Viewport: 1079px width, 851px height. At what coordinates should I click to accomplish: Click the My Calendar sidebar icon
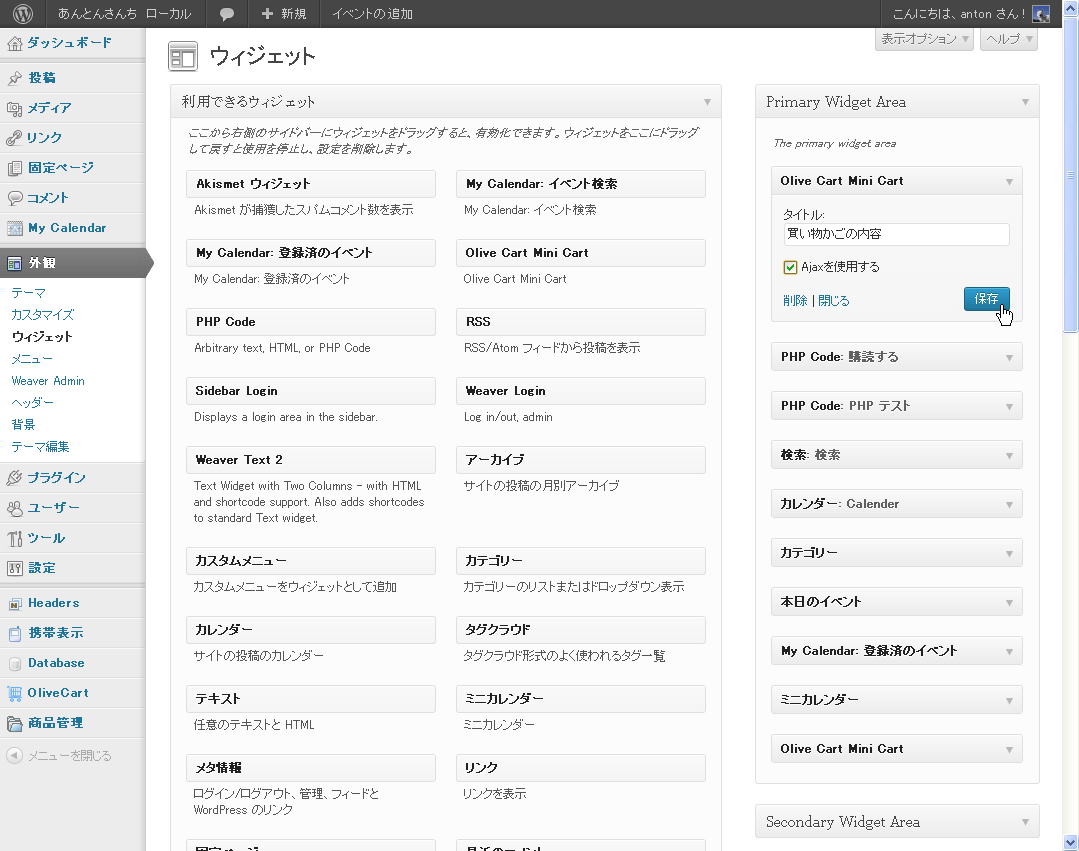[14, 228]
